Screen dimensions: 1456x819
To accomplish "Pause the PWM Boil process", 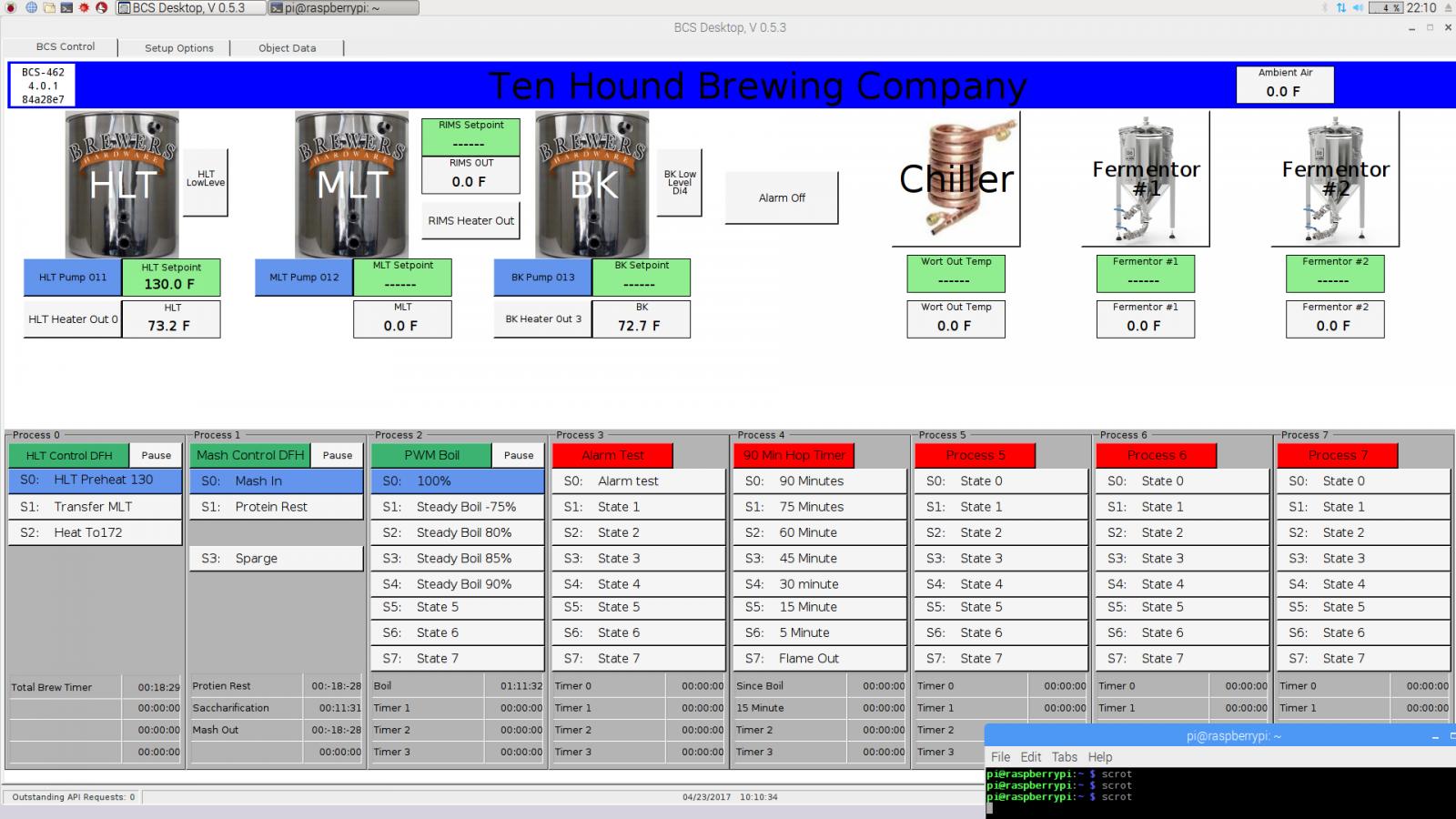I will pyautogui.click(x=518, y=455).
